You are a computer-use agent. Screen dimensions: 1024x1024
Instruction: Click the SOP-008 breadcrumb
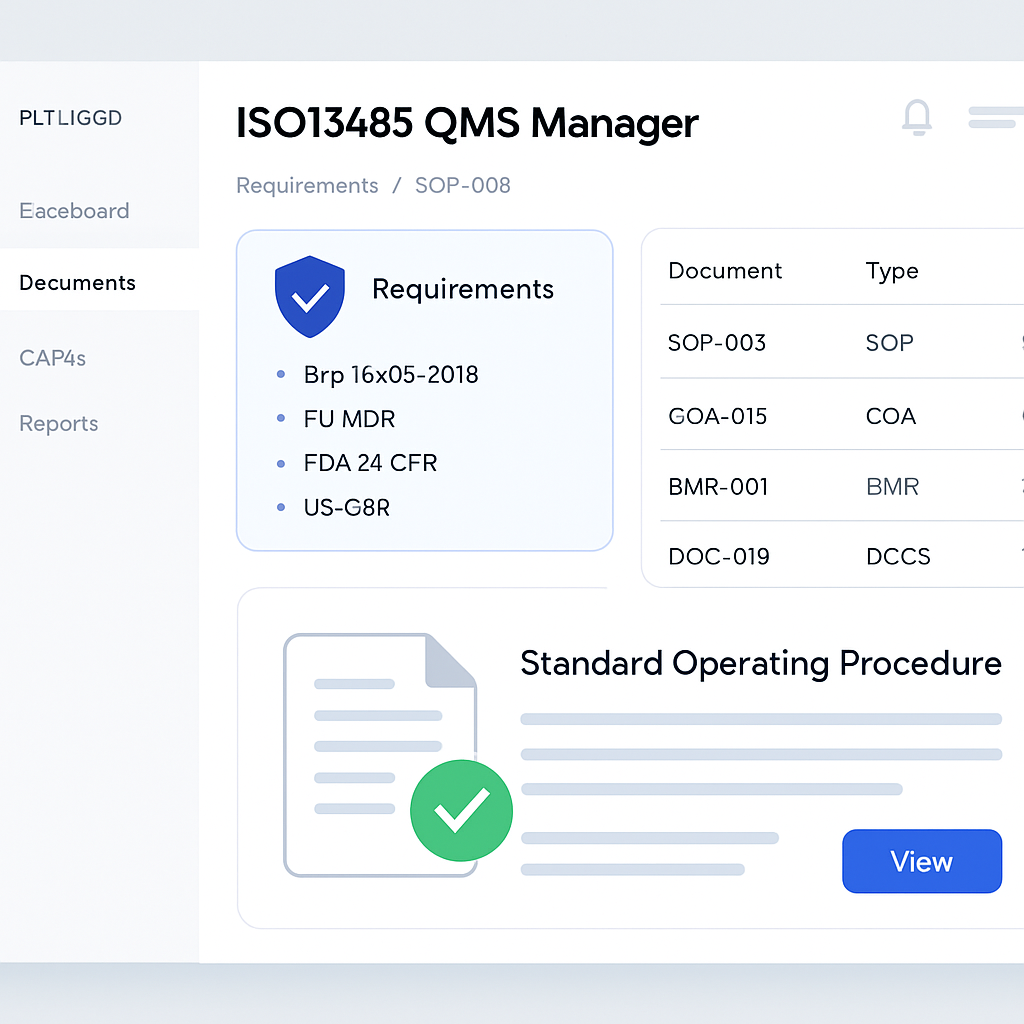[x=462, y=185]
